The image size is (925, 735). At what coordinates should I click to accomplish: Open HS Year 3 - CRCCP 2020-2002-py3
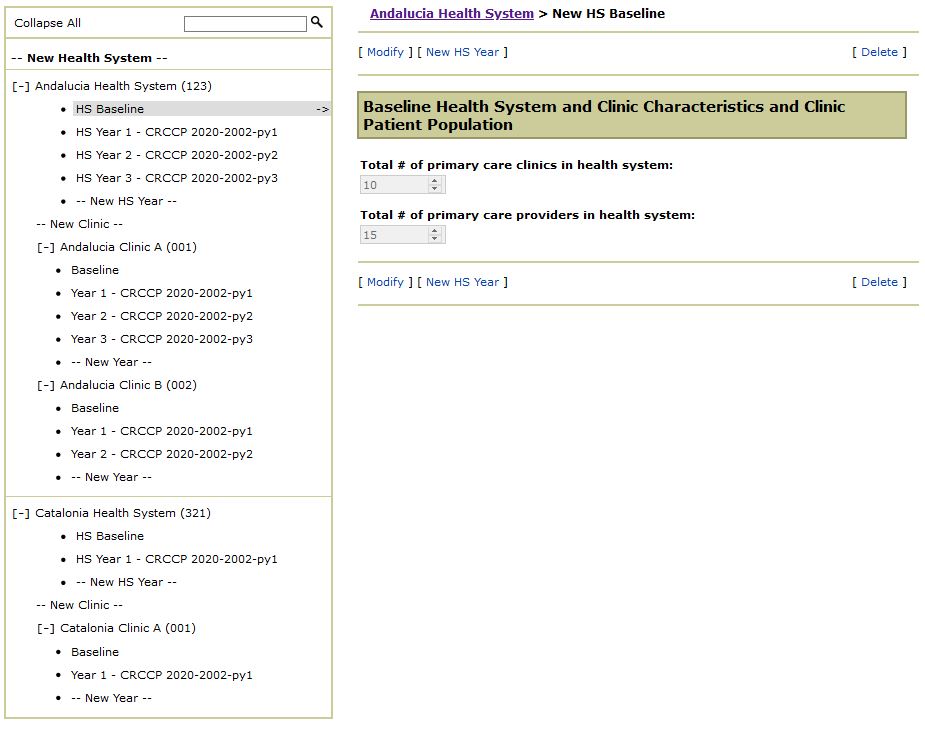(176, 178)
